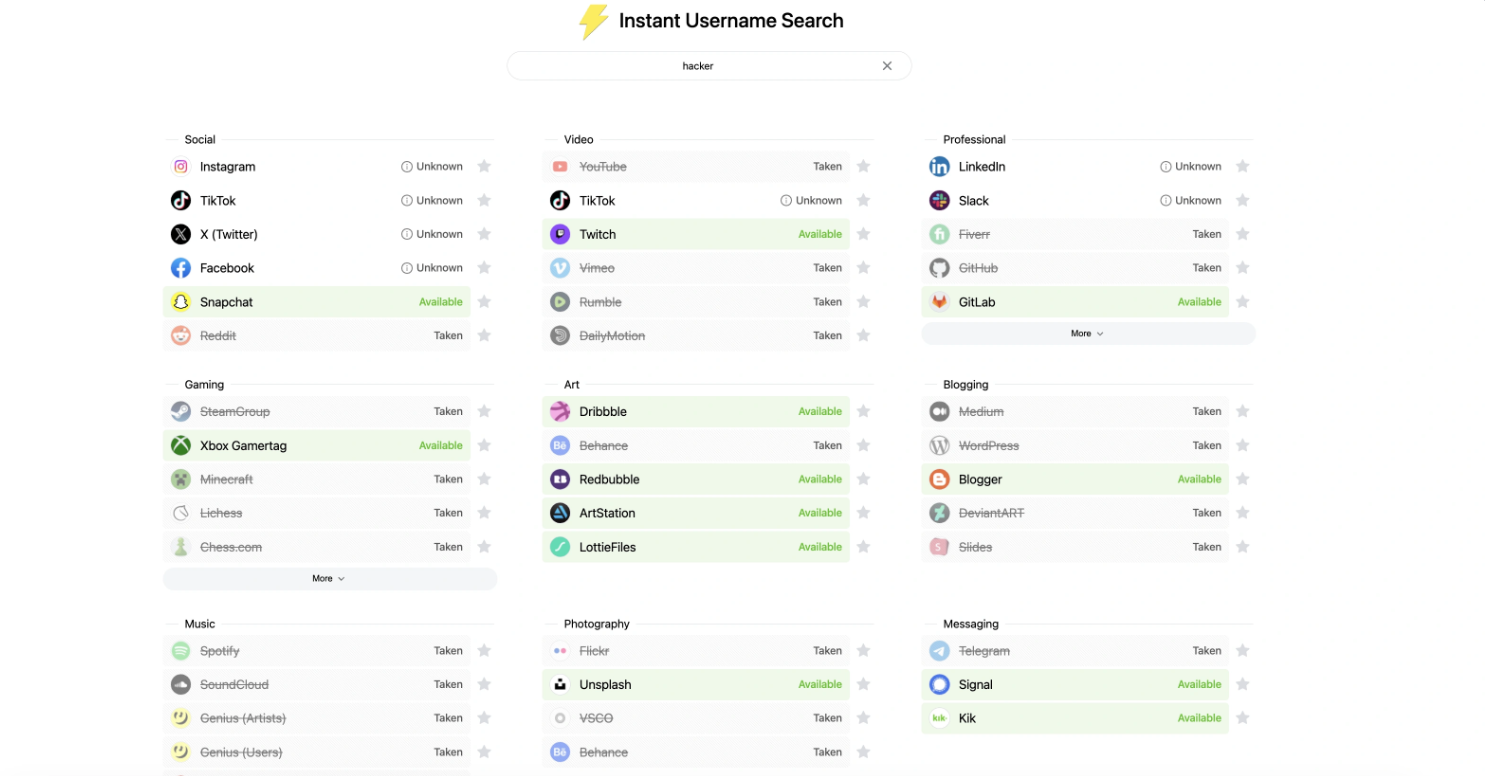The image size is (1485, 776).
Task: Click the lightning bolt site logo
Action: (x=594, y=21)
